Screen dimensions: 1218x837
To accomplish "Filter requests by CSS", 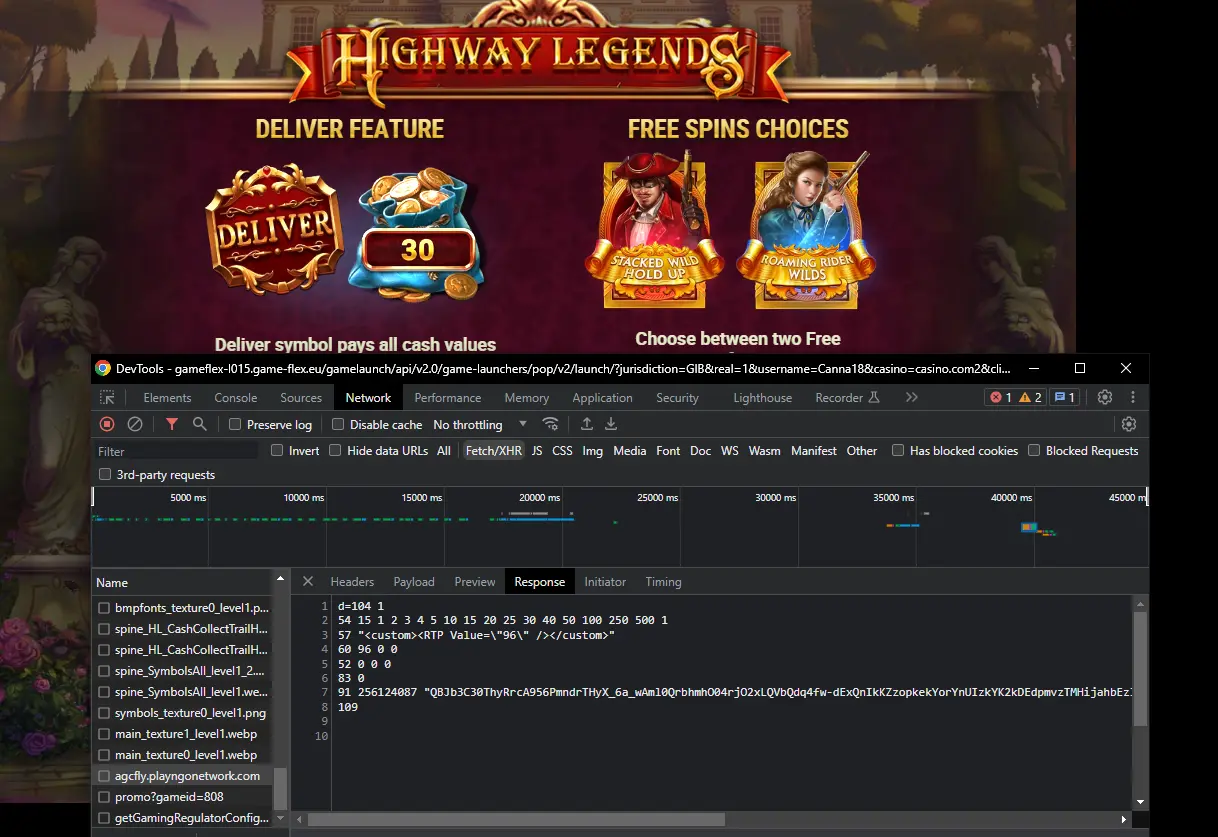I will 563,451.
